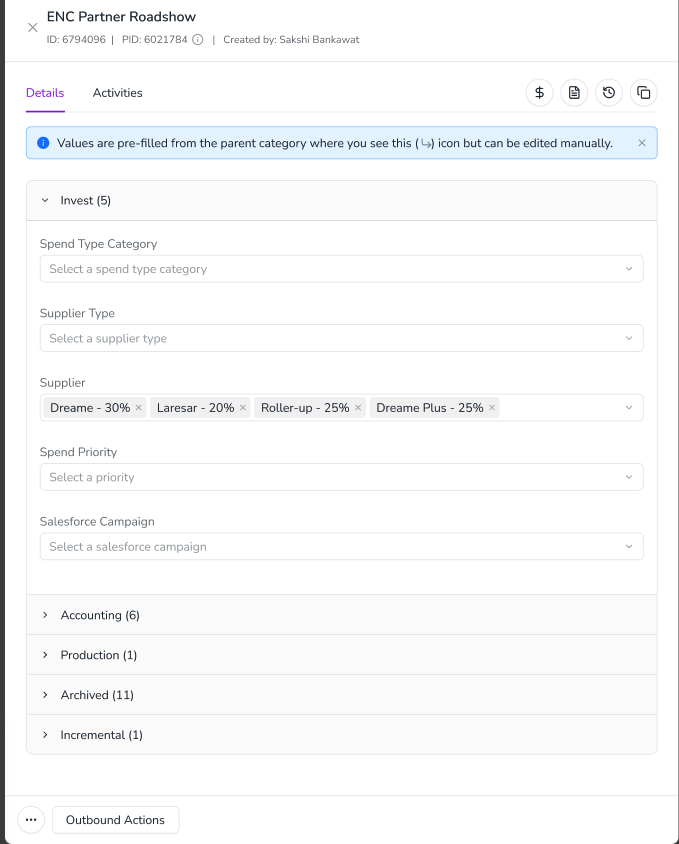679x844 pixels.
Task: Open the Spend Type Category dropdown
Action: 341,269
